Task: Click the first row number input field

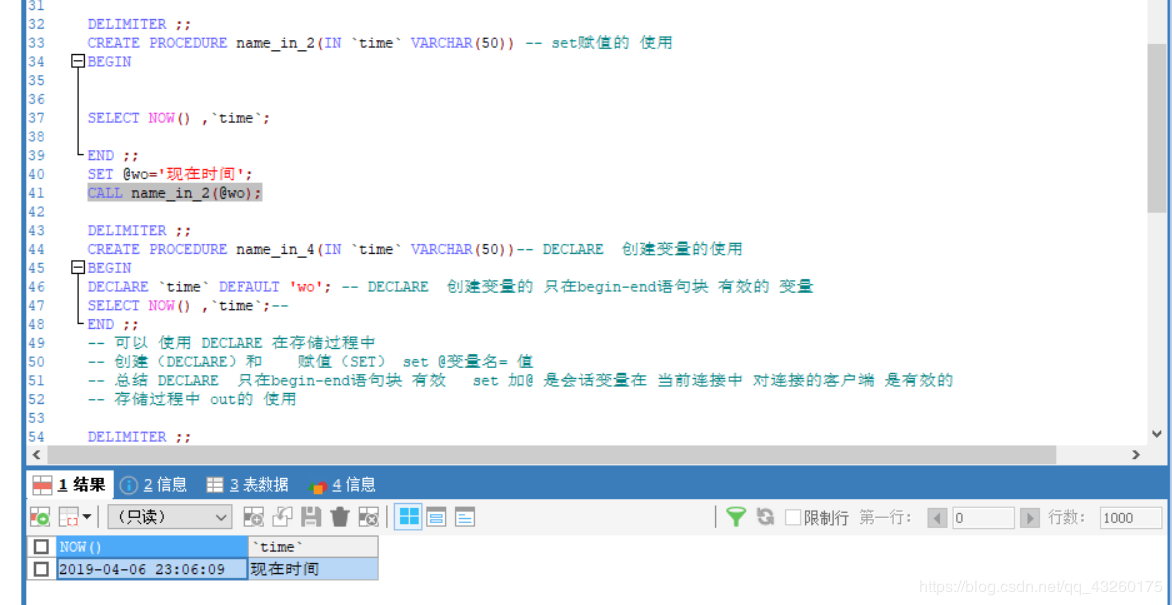Action: (x=983, y=518)
